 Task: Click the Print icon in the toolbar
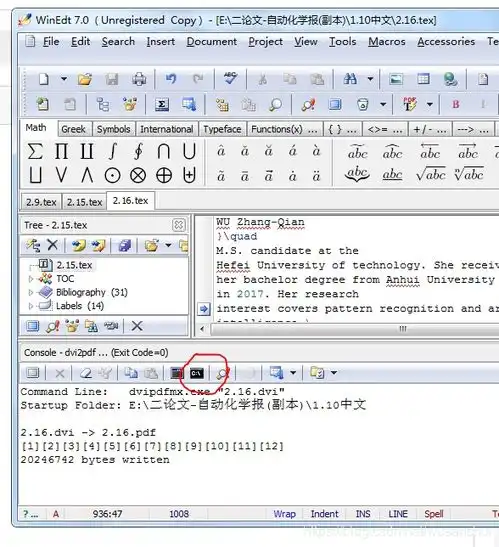139,80
